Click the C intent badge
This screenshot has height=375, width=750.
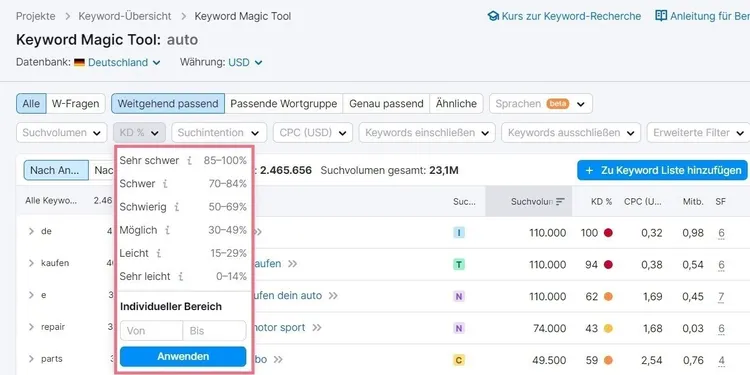coord(459,360)
